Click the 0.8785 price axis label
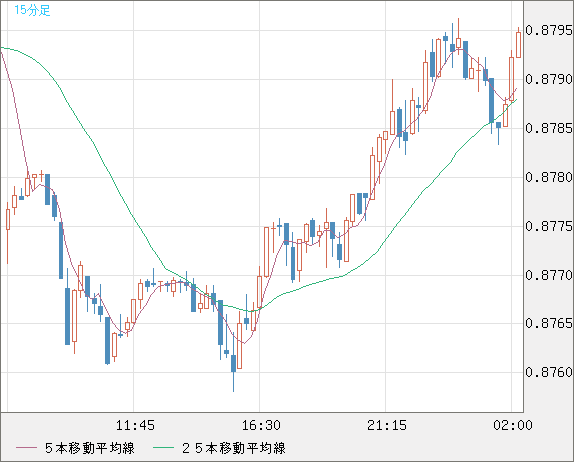 549,128
